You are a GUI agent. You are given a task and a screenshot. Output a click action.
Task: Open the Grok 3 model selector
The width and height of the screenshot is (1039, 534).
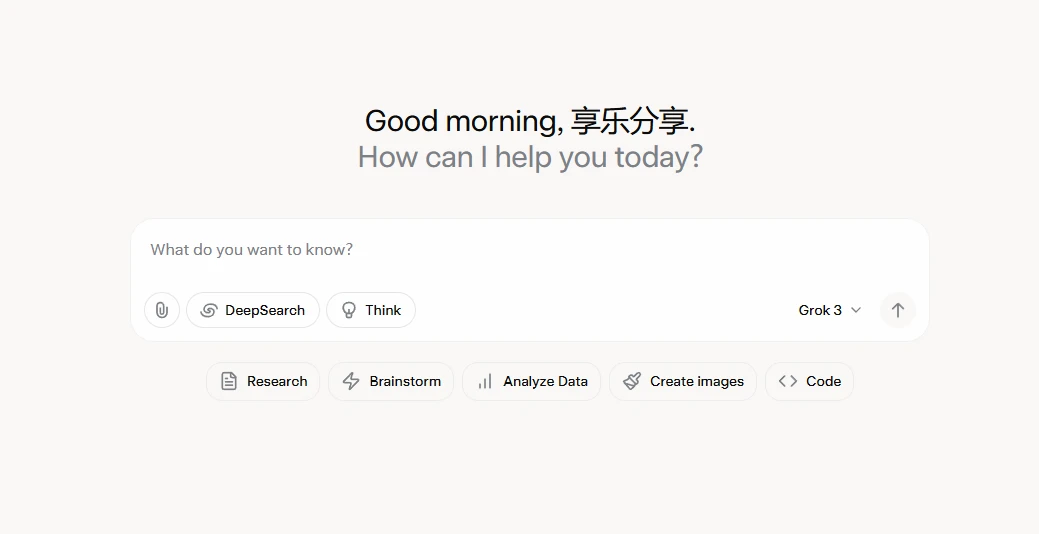tap(820, 310)
